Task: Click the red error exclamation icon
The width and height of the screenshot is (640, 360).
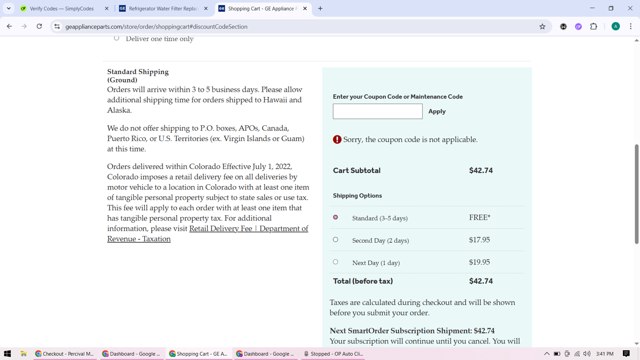Action: (337, 140)
